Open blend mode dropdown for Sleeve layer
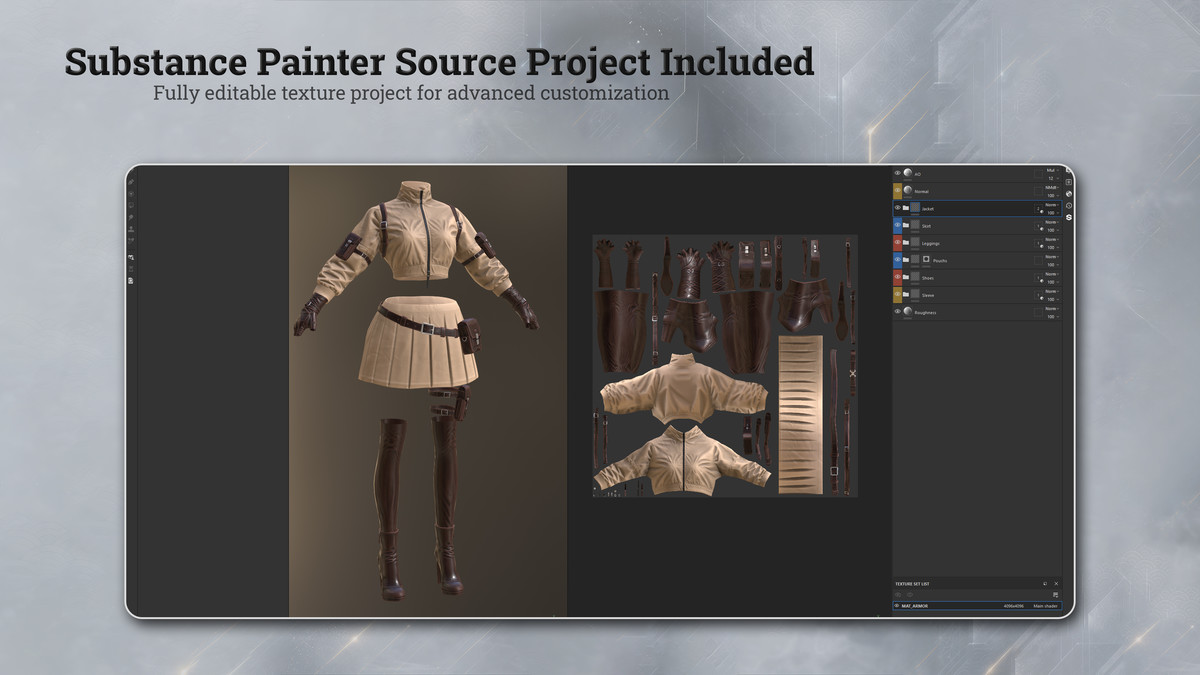 click(x=1052, y=291)
